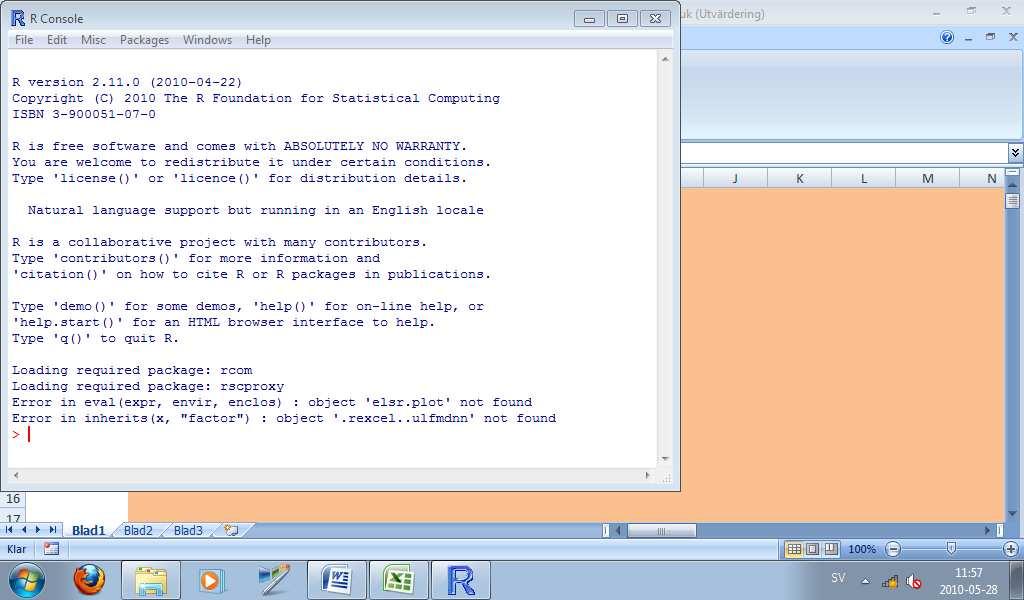The height and width of the screenshot is (600, 1024).
Task: Select column K header in Excel
Action: coord(799,178)
